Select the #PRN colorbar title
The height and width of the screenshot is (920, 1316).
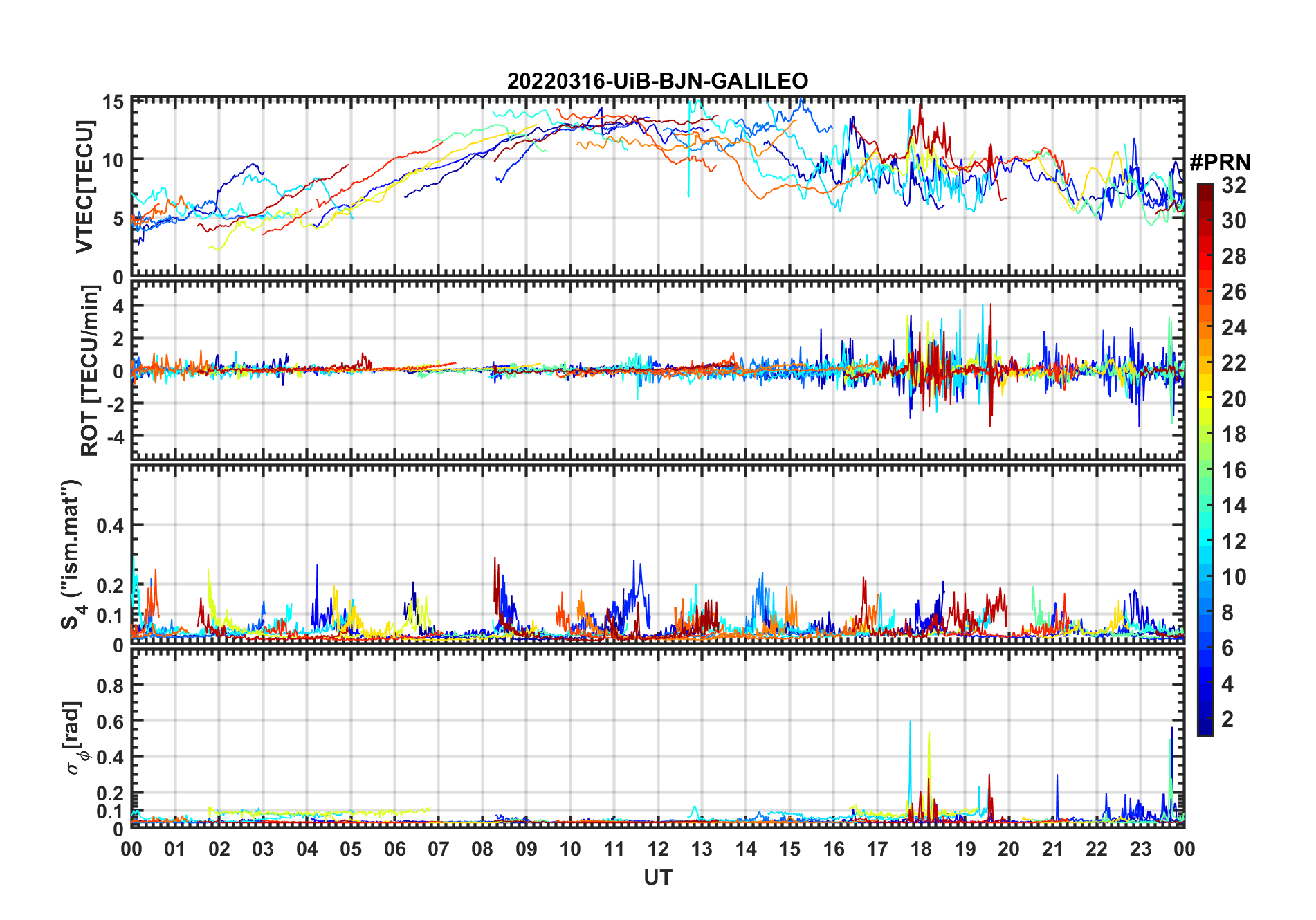(x=1220, y=162)
